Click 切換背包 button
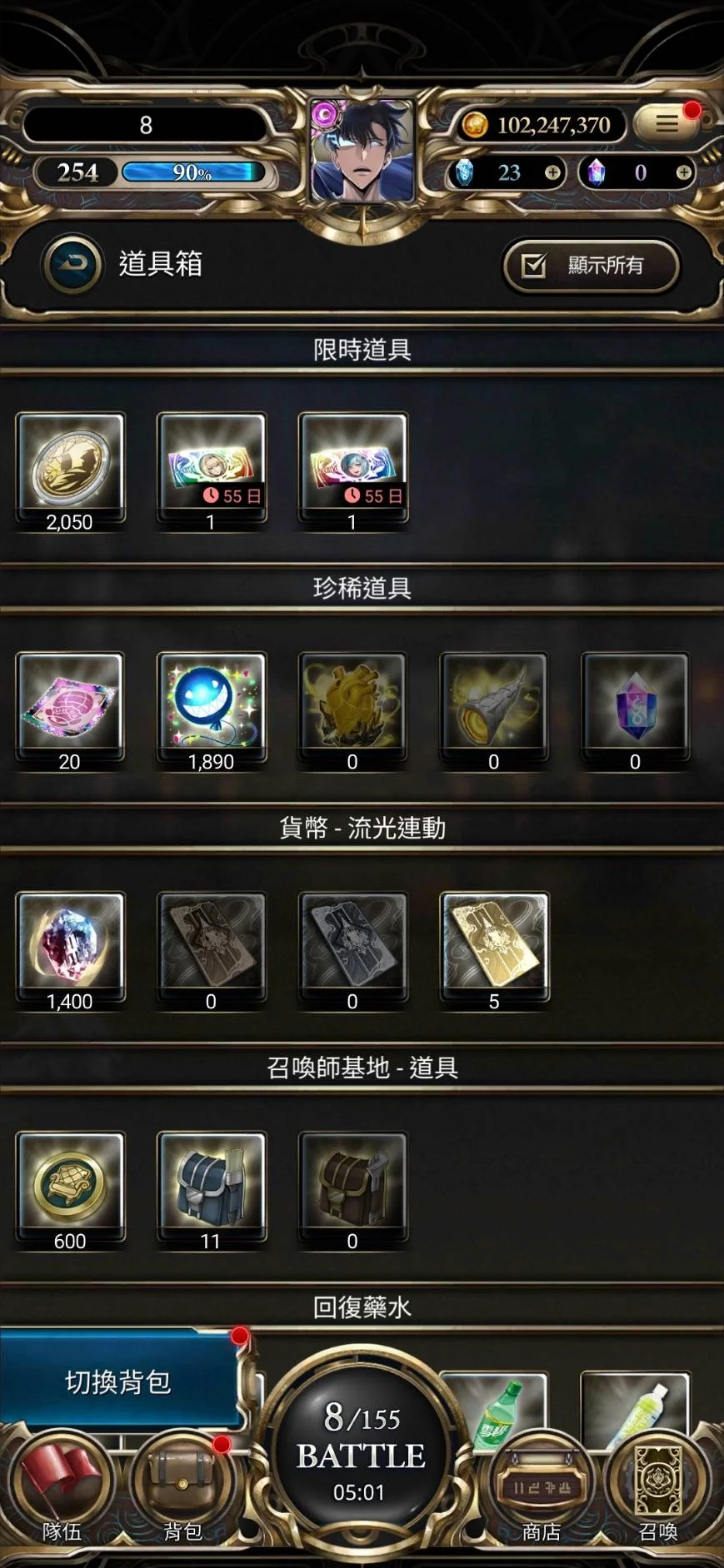Screen dimensions: 724x1568 [x=118, y=1381]
